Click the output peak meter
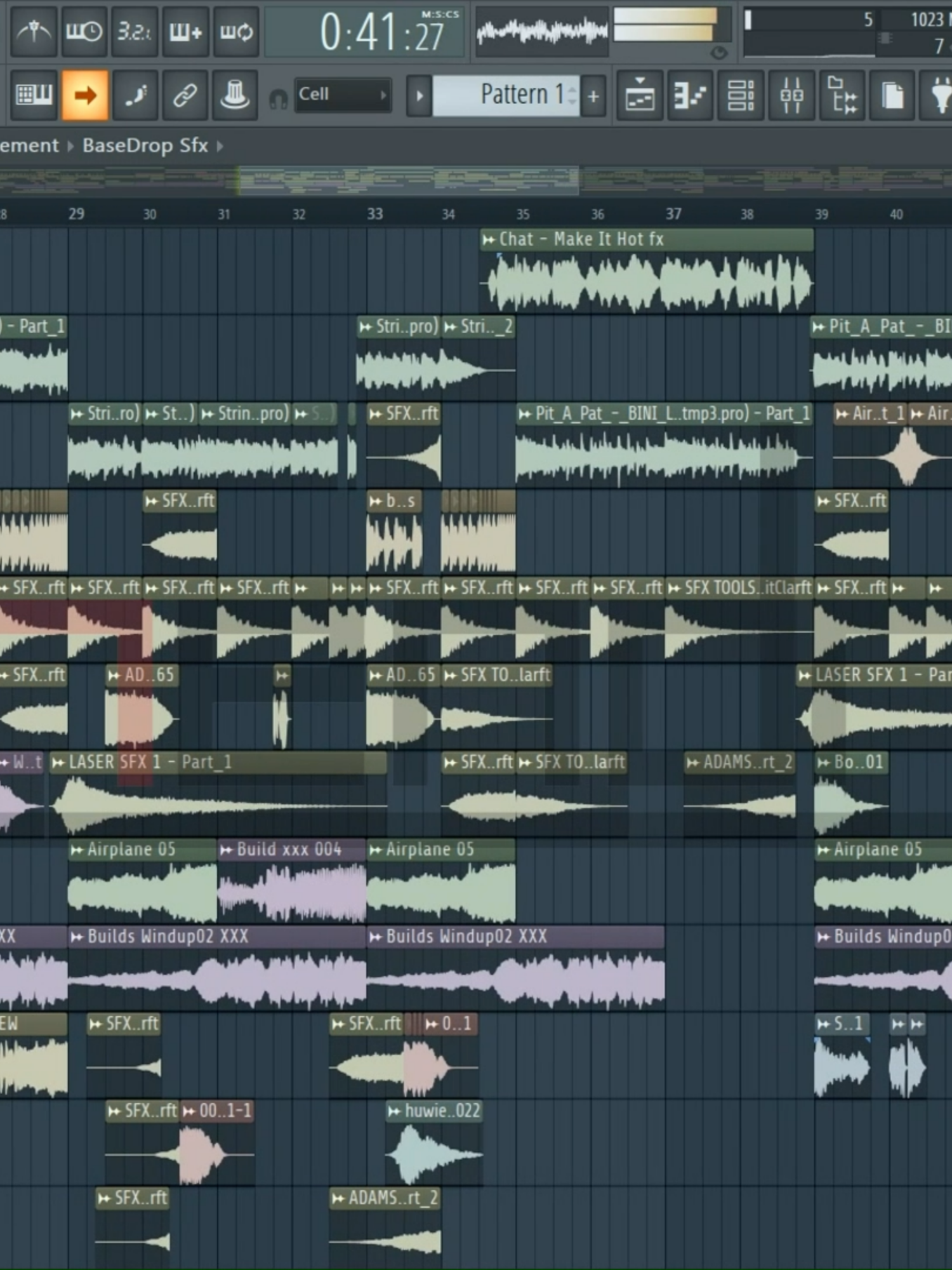The image size is (952, 1270). coord(665,25)
